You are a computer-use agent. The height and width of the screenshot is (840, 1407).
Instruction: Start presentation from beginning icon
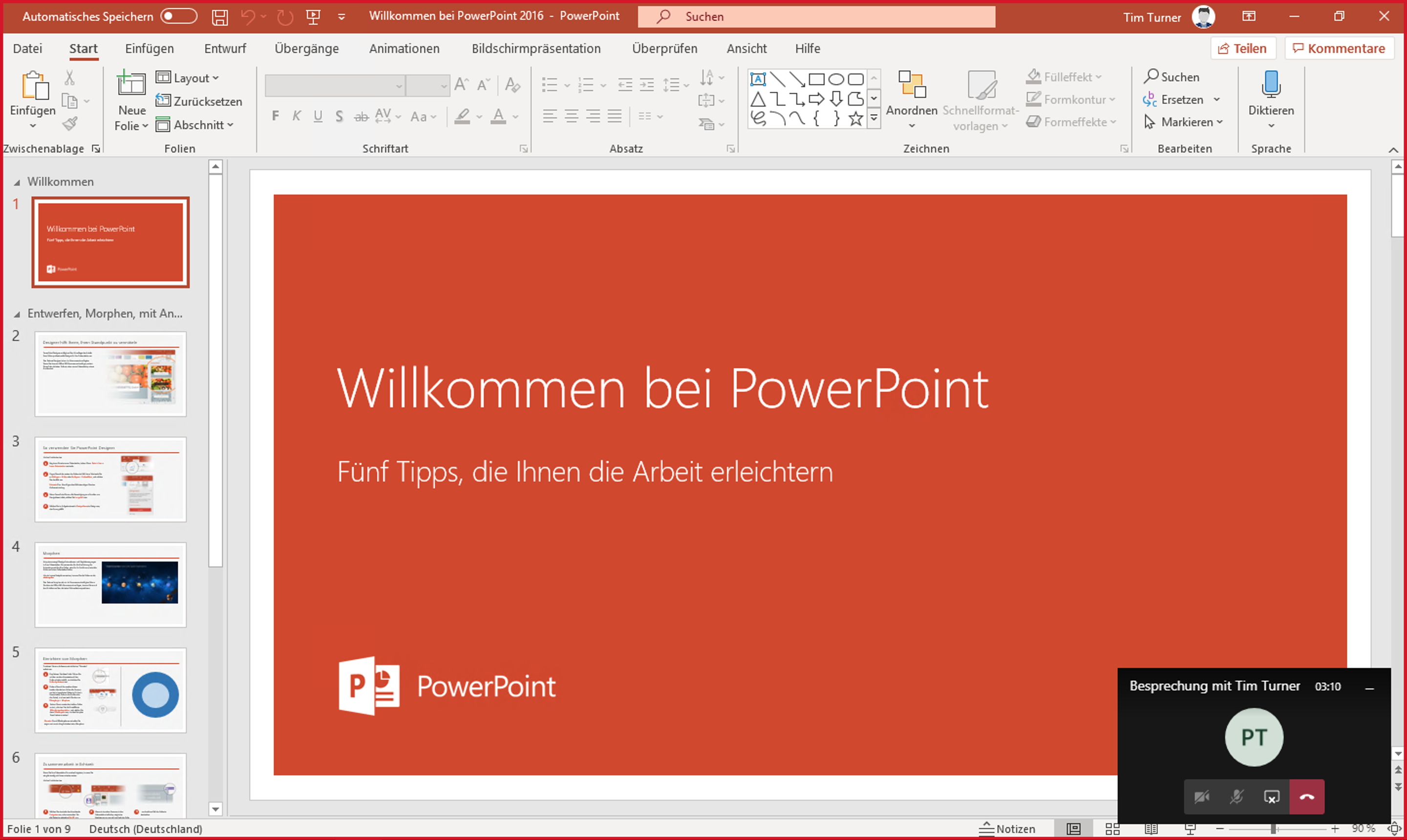(313, 17)
